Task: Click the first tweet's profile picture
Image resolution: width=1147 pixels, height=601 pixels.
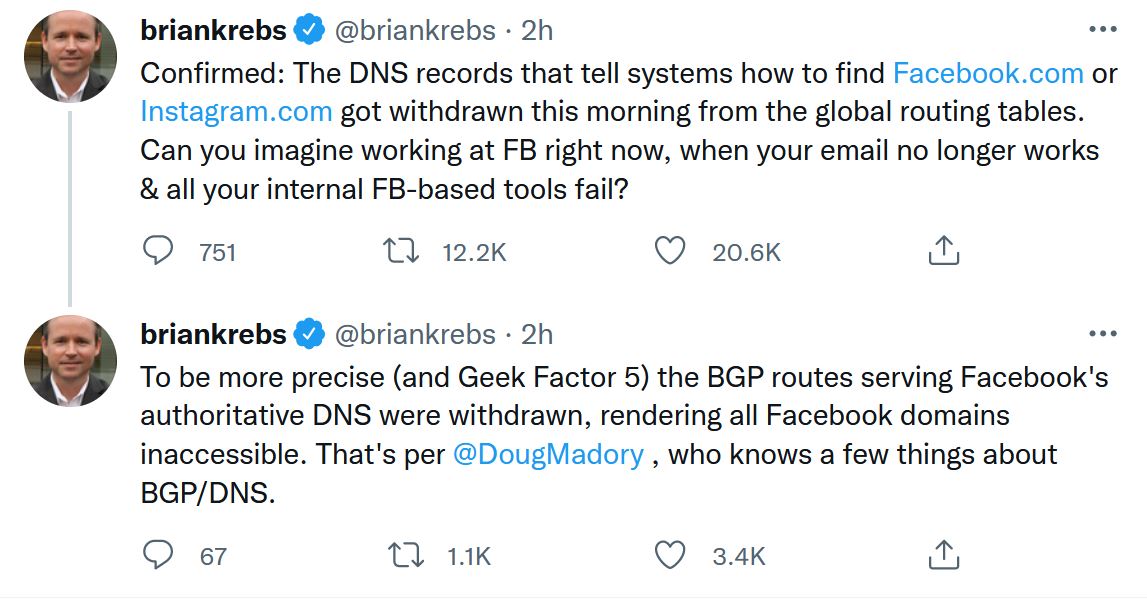Action: pos(70,56)
